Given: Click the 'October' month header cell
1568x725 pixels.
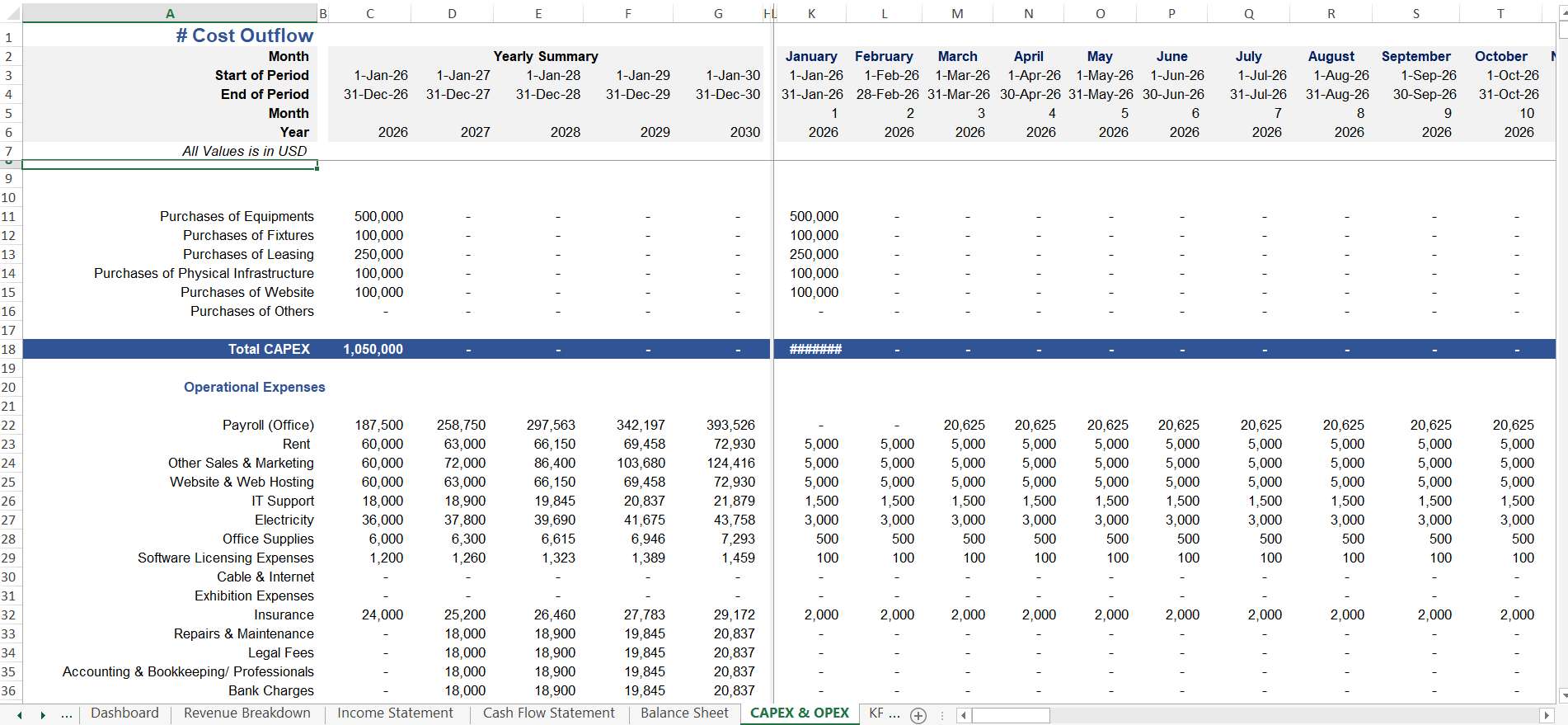Looking at the screenshot, I should 1501,56.
